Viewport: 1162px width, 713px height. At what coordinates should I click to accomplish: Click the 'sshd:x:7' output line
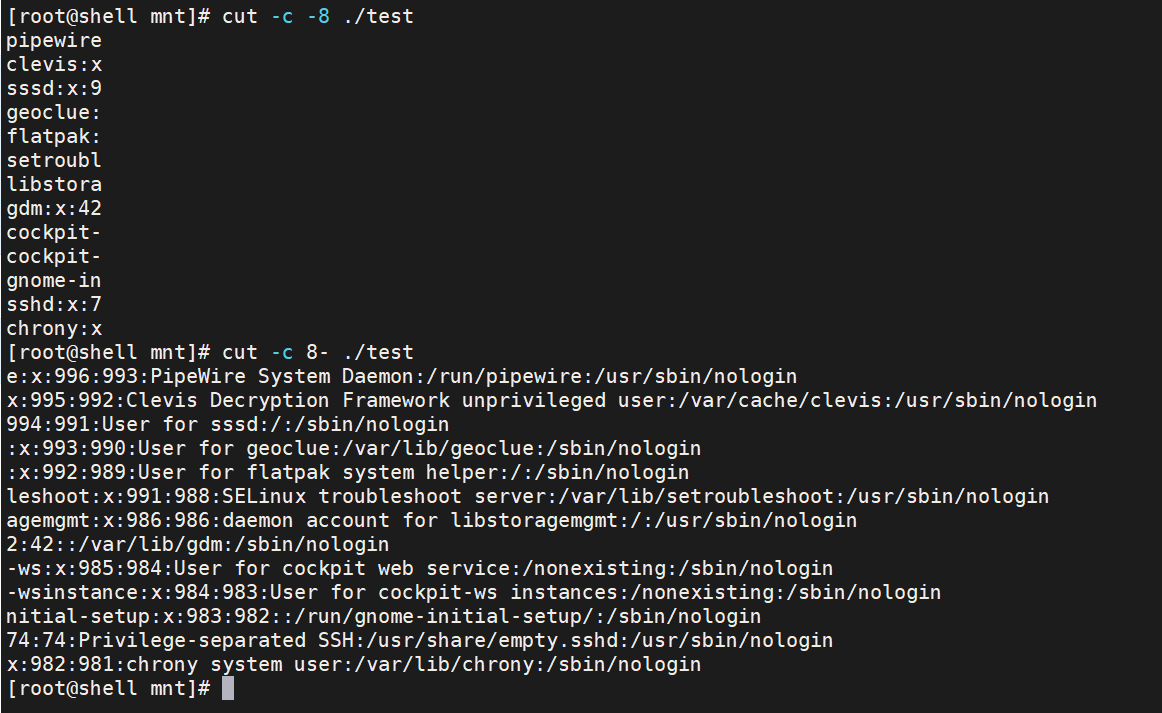[54, 304]
